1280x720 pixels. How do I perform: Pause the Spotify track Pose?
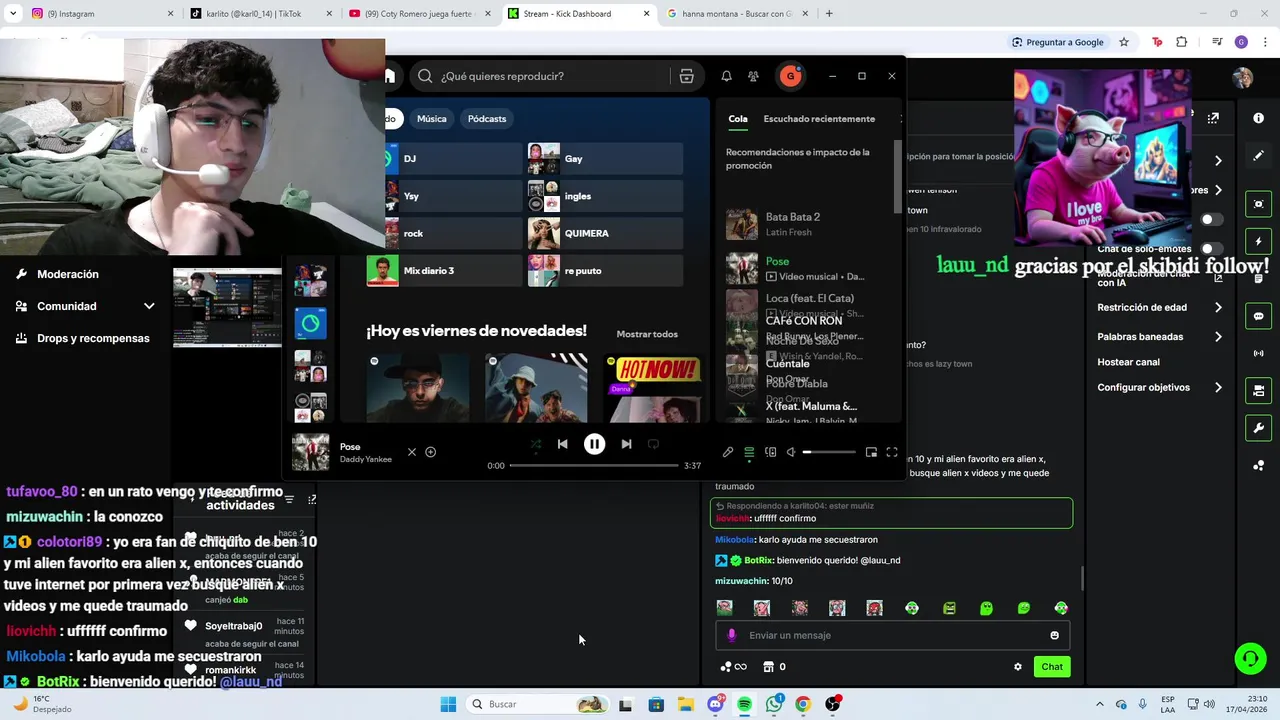pos(594,444)
